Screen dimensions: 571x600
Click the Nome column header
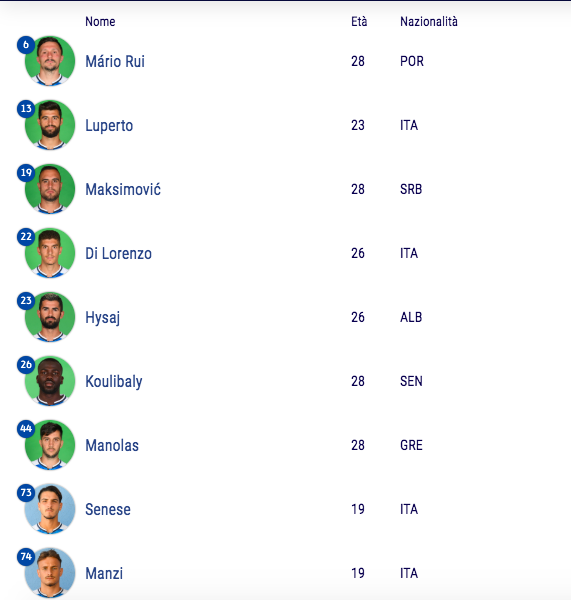pos(100,21)
